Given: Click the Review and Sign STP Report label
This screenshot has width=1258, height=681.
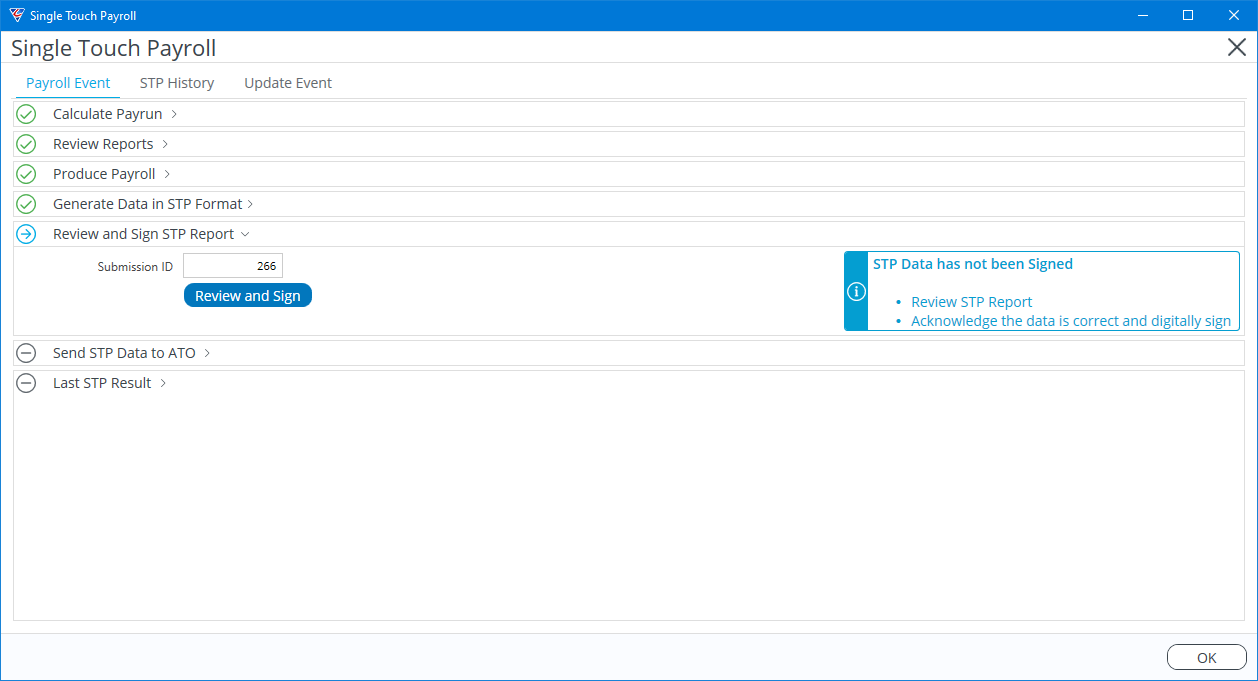Looking at the screenshot, I should tap(143, 234).
